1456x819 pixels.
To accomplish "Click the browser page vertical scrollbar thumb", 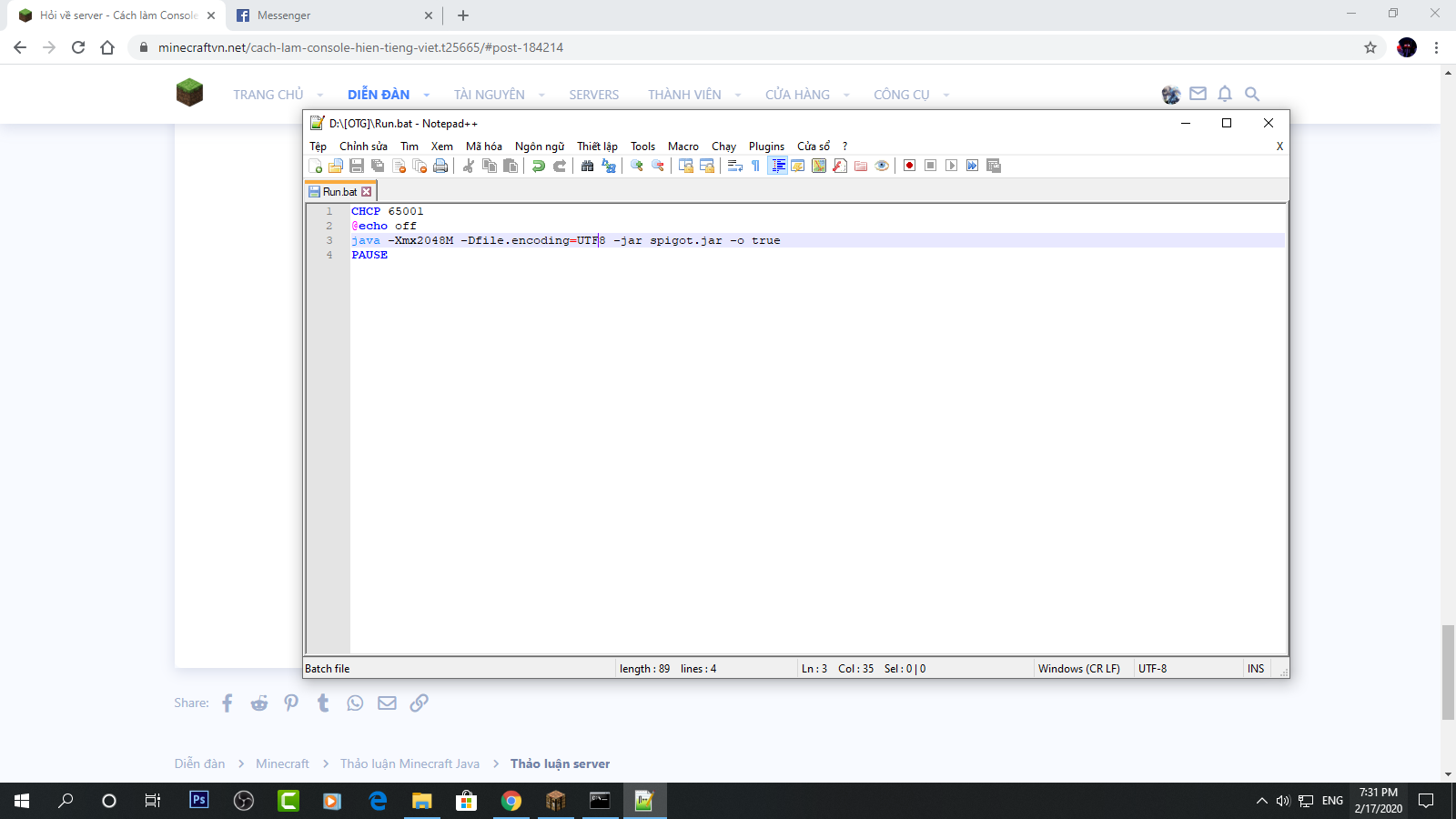I will [x=1448, y=672].
